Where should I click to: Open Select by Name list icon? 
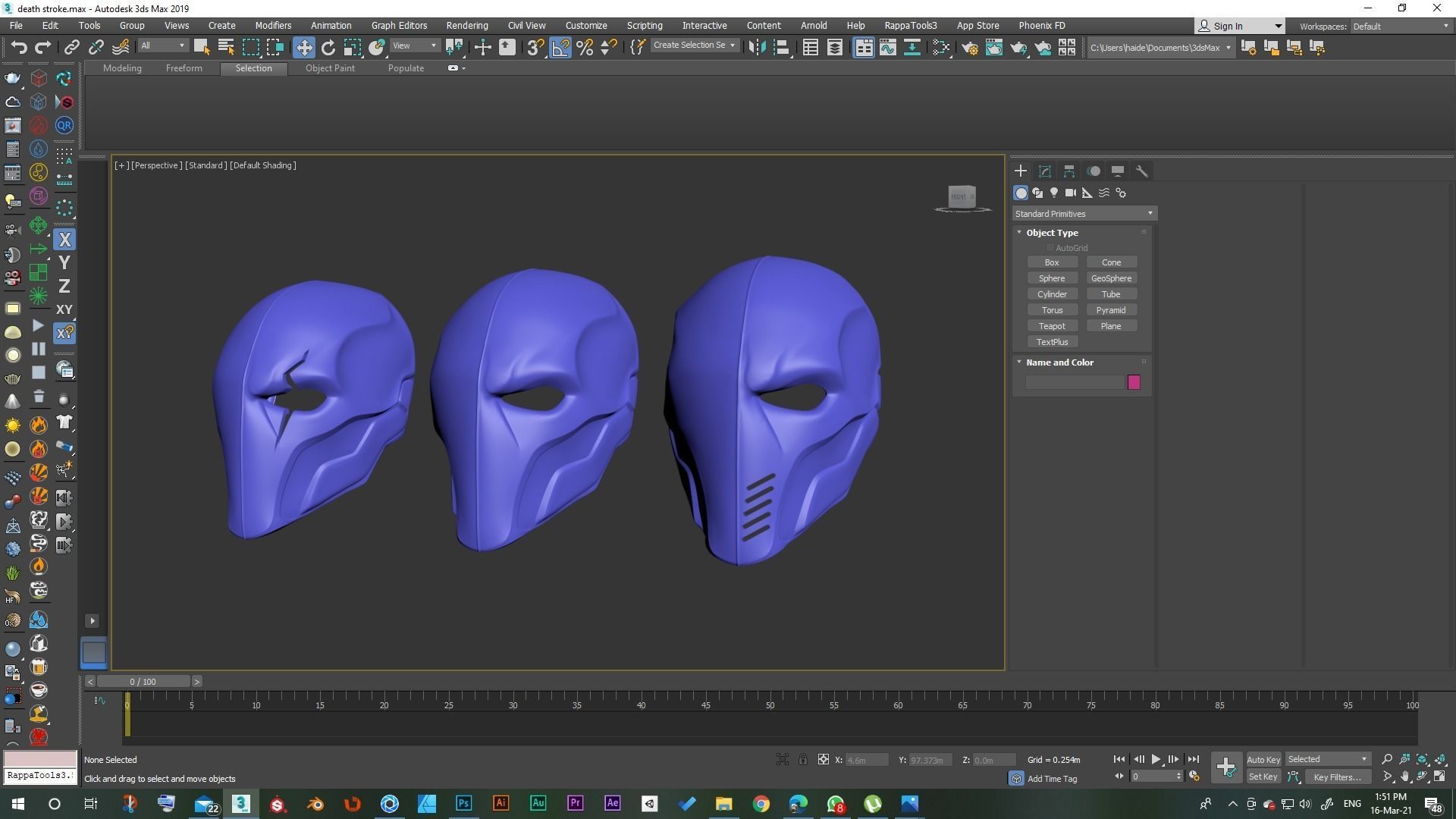click(x=226, y=47)
